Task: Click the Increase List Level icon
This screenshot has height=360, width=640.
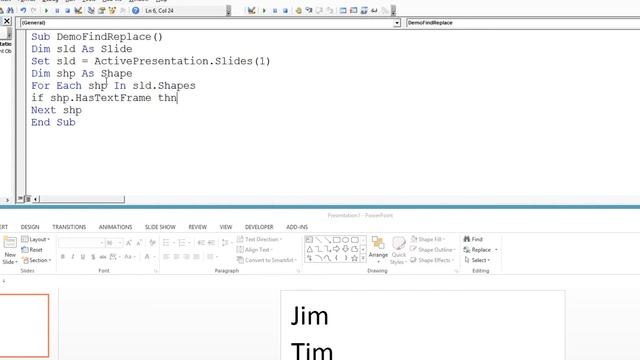Action: (x=211, y=243)
